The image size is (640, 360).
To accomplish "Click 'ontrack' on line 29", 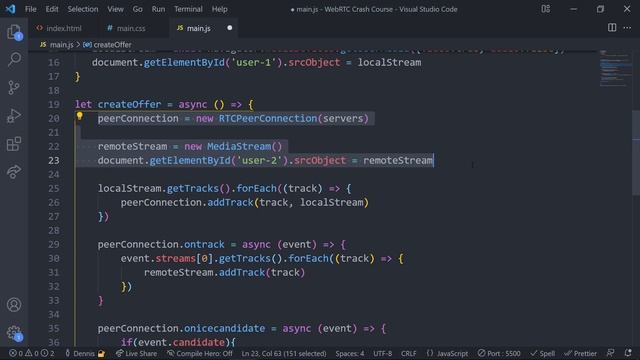I will point(204,244).
